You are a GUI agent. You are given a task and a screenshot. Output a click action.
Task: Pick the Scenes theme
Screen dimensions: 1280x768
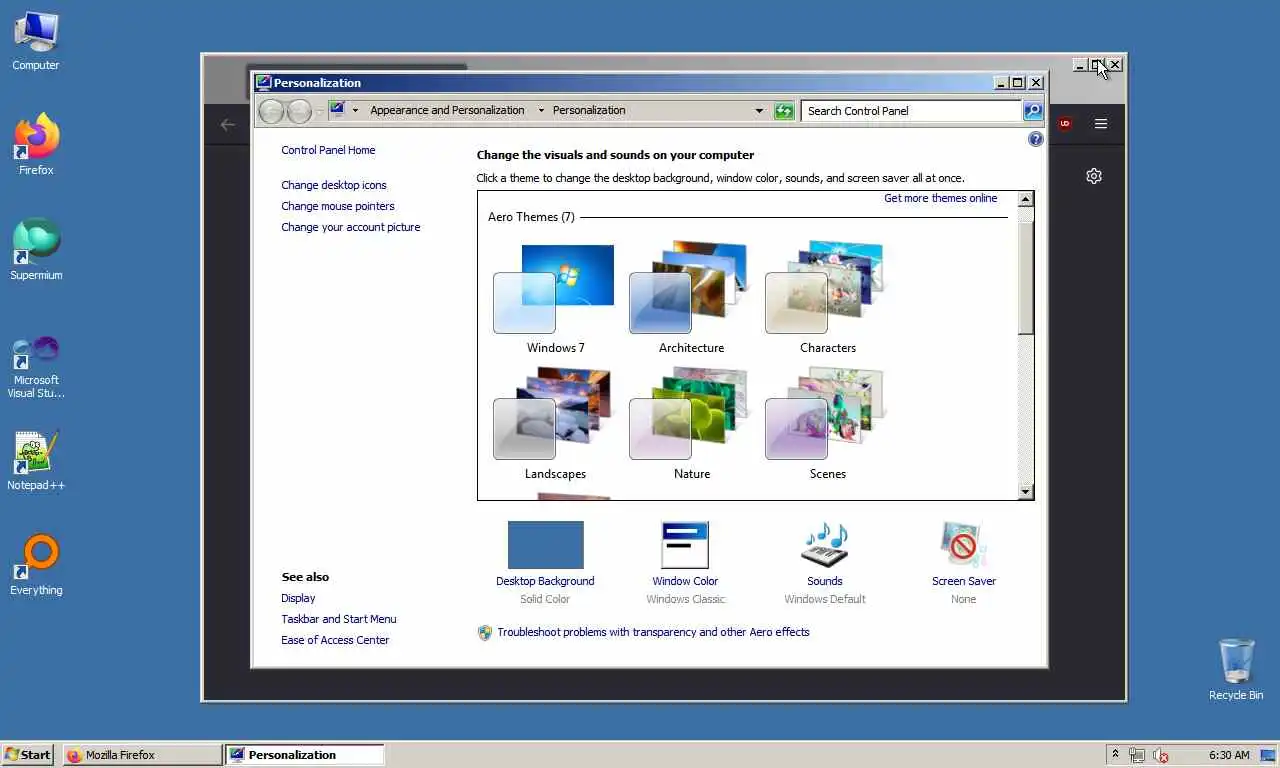(x=827, y=423)
